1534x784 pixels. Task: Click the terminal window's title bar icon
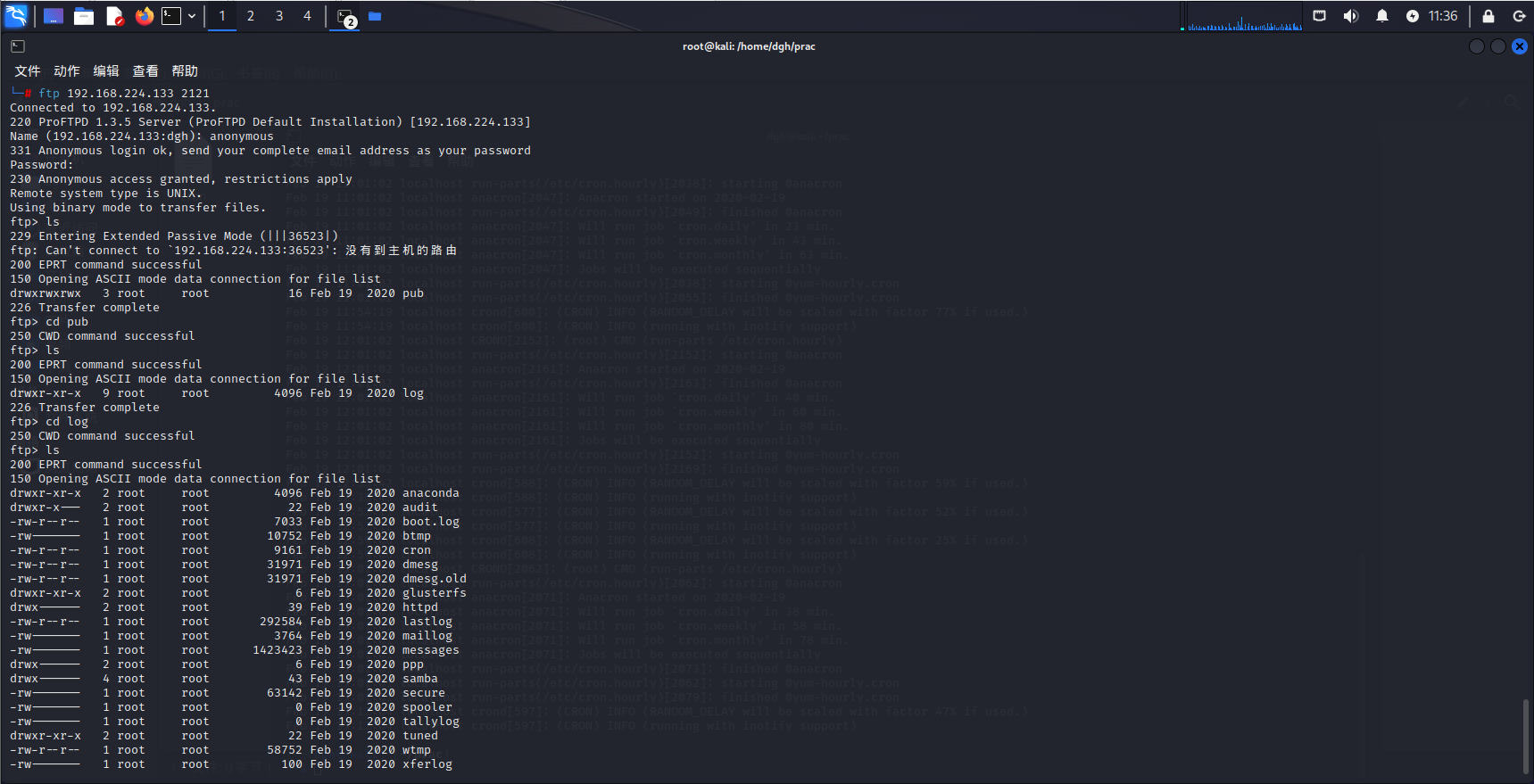(18, 46)
